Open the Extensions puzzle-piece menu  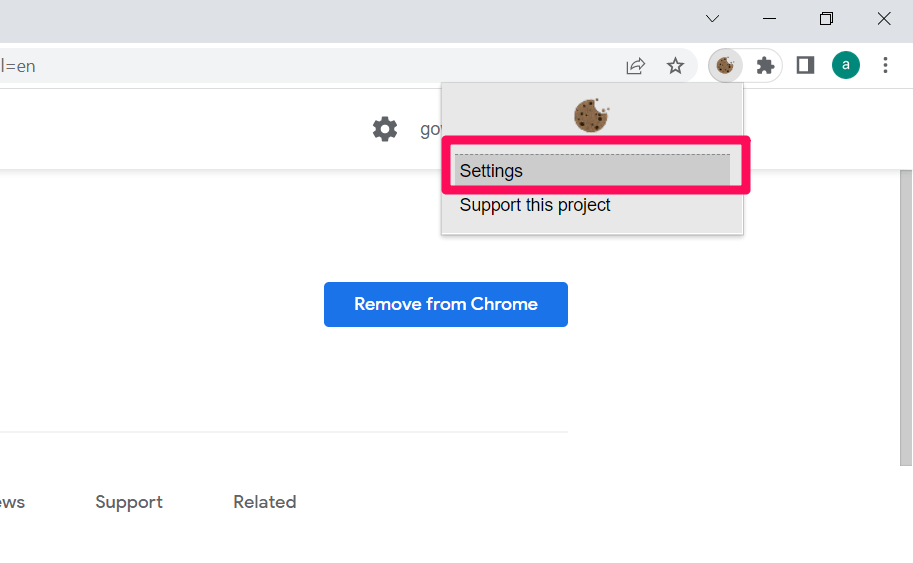765,66
